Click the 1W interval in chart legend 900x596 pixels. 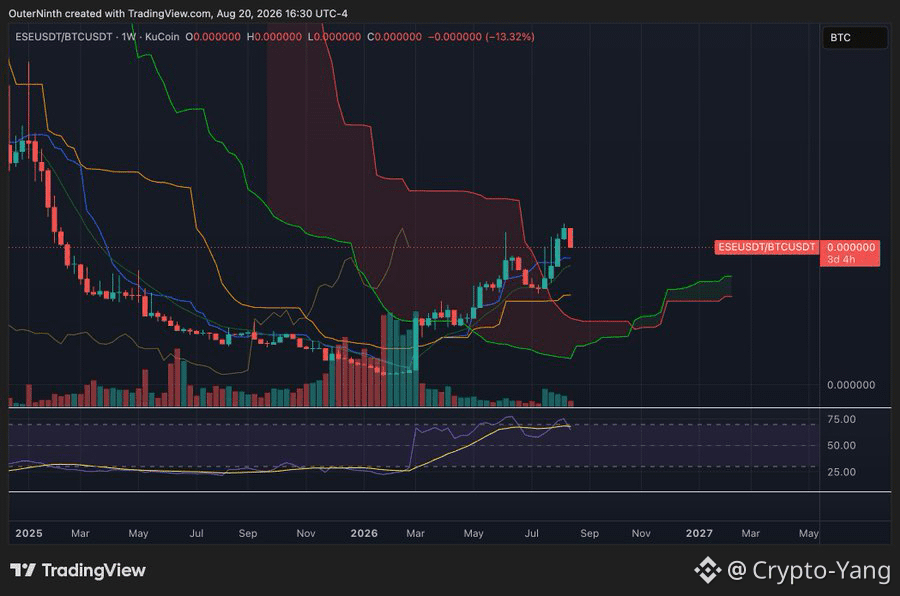click(129, 37)
